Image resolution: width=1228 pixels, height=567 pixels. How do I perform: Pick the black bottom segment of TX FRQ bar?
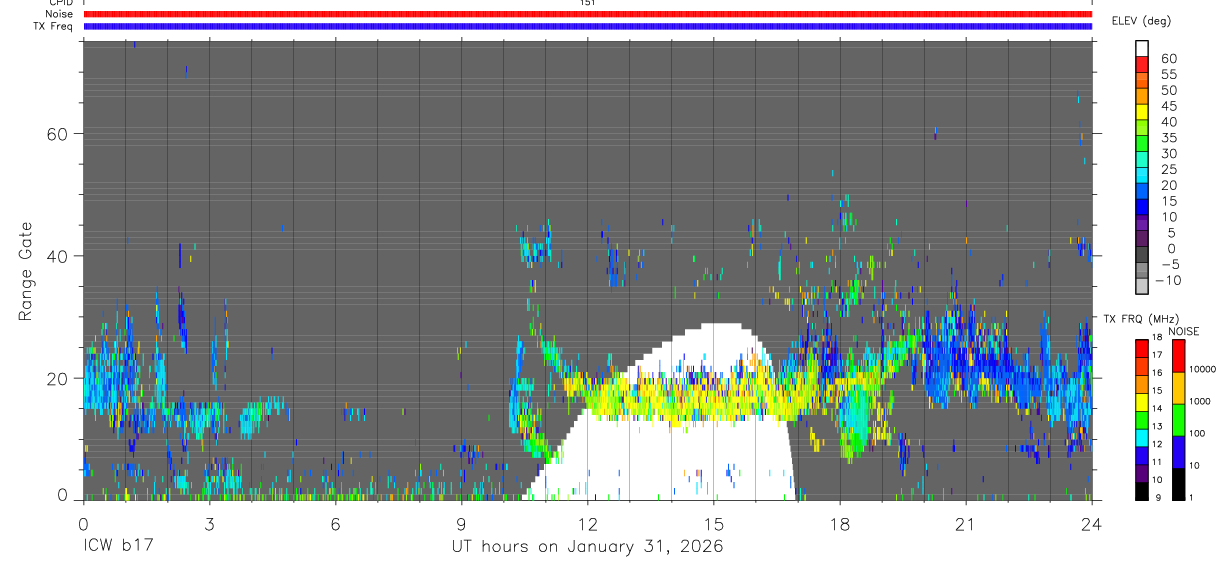pos(1142,490)
